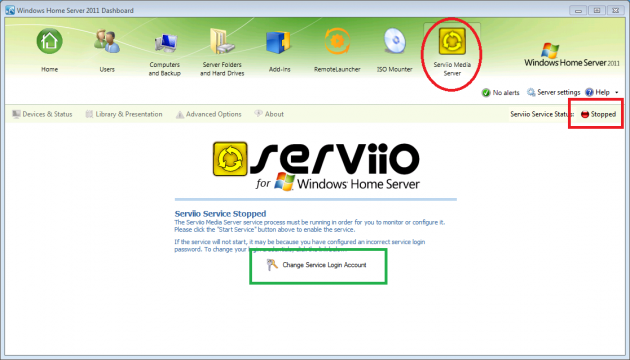Click the Windows Home Server 2011 logo
This screenshot has height=360, width=630.
[x=571, y=55]
